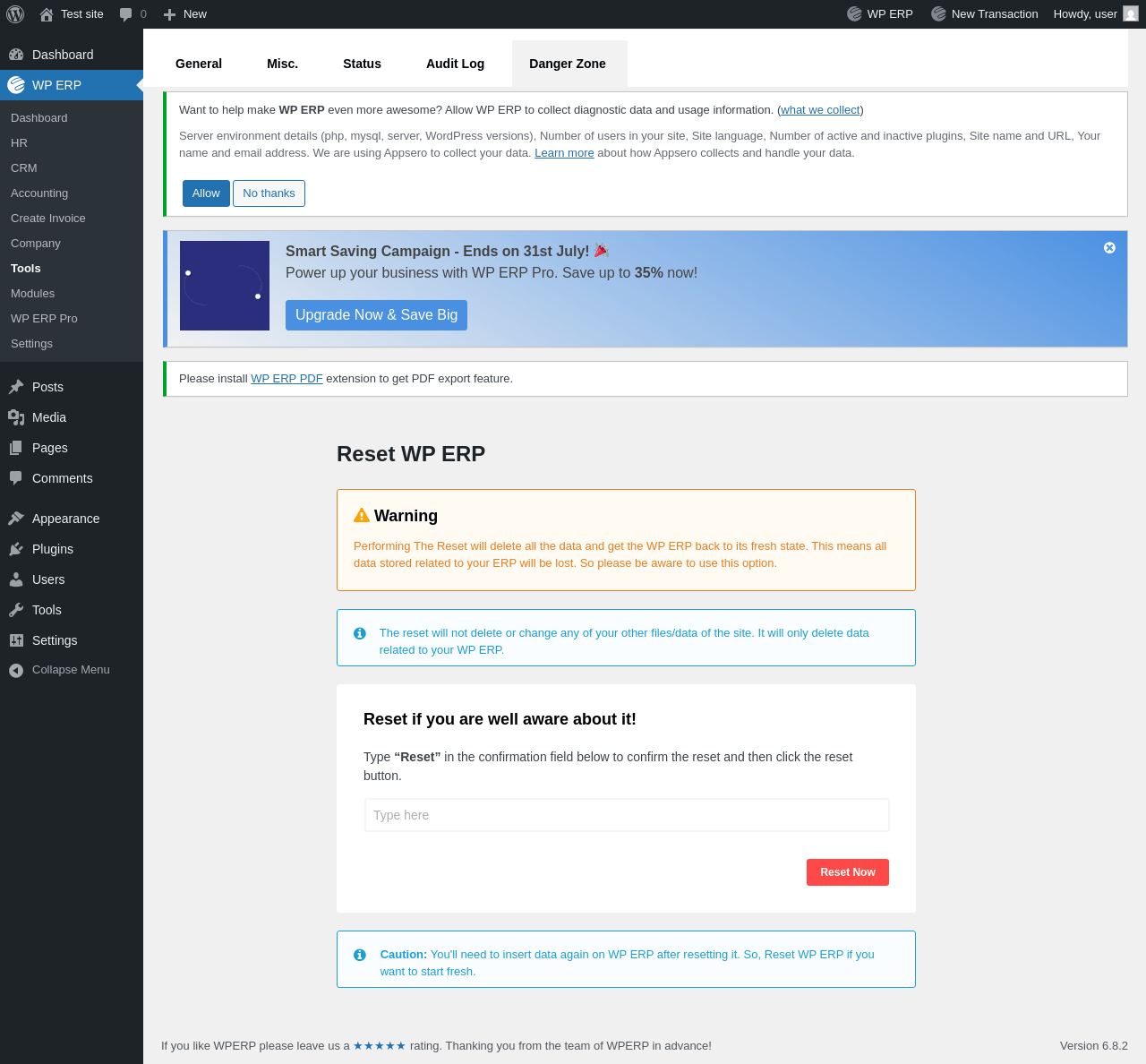Click the Media icon in sidebar

click(16, 417)
